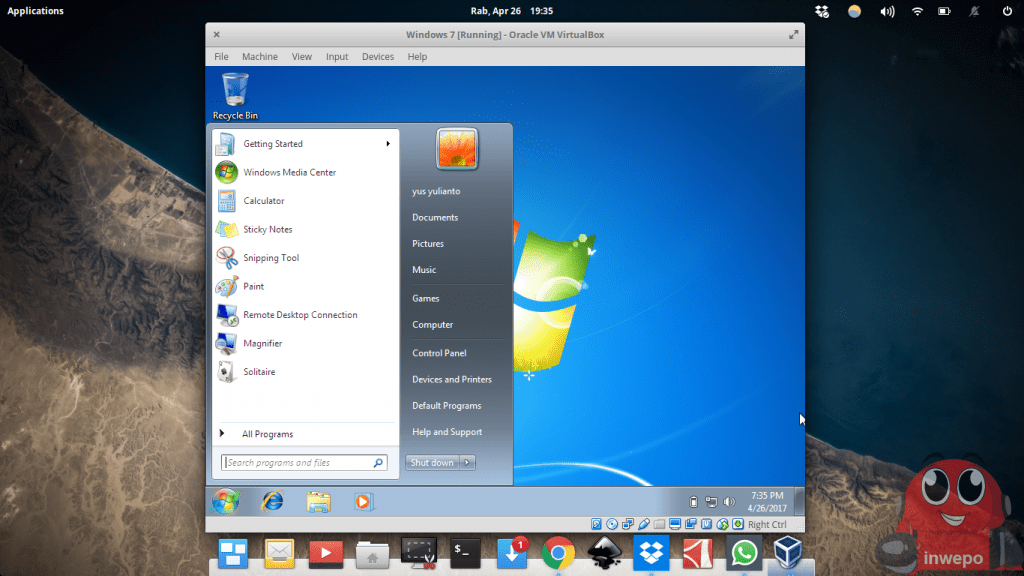Click the Windows volume speaker tray icon
Screen dimensions: 1024x576
729,501
